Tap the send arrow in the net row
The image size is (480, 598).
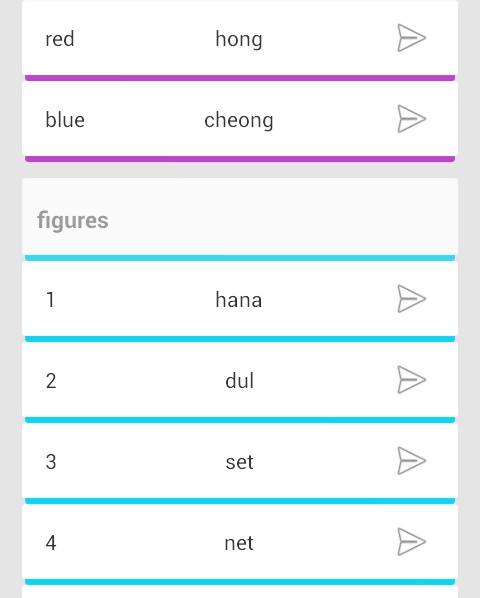point(411,542)
